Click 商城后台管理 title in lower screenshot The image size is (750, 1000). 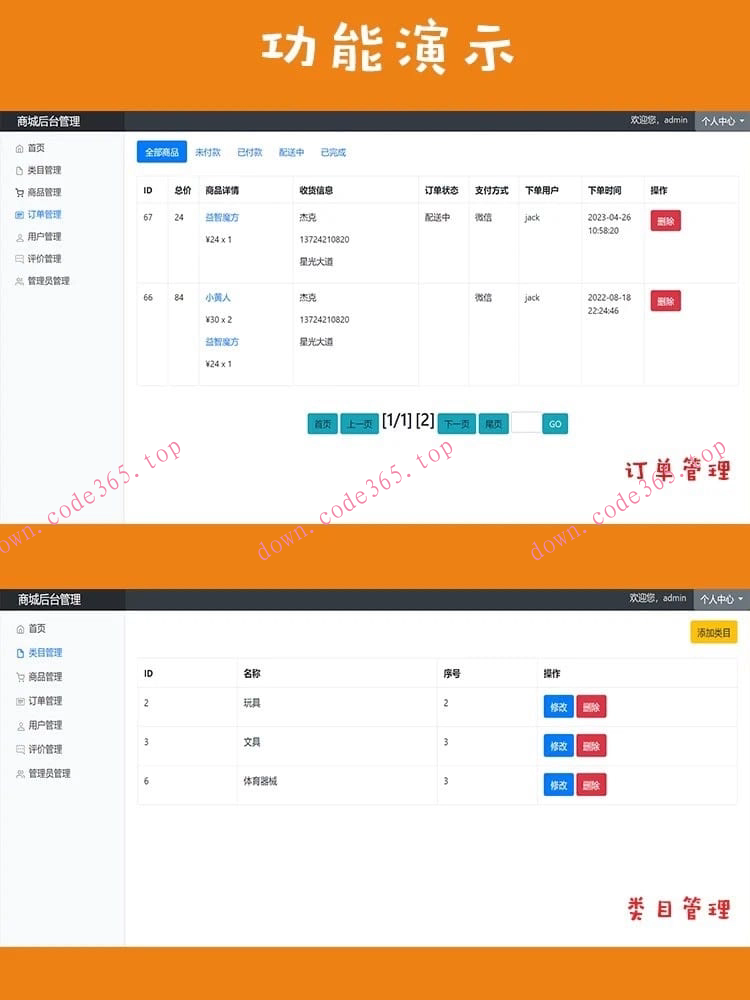(49, 599)
